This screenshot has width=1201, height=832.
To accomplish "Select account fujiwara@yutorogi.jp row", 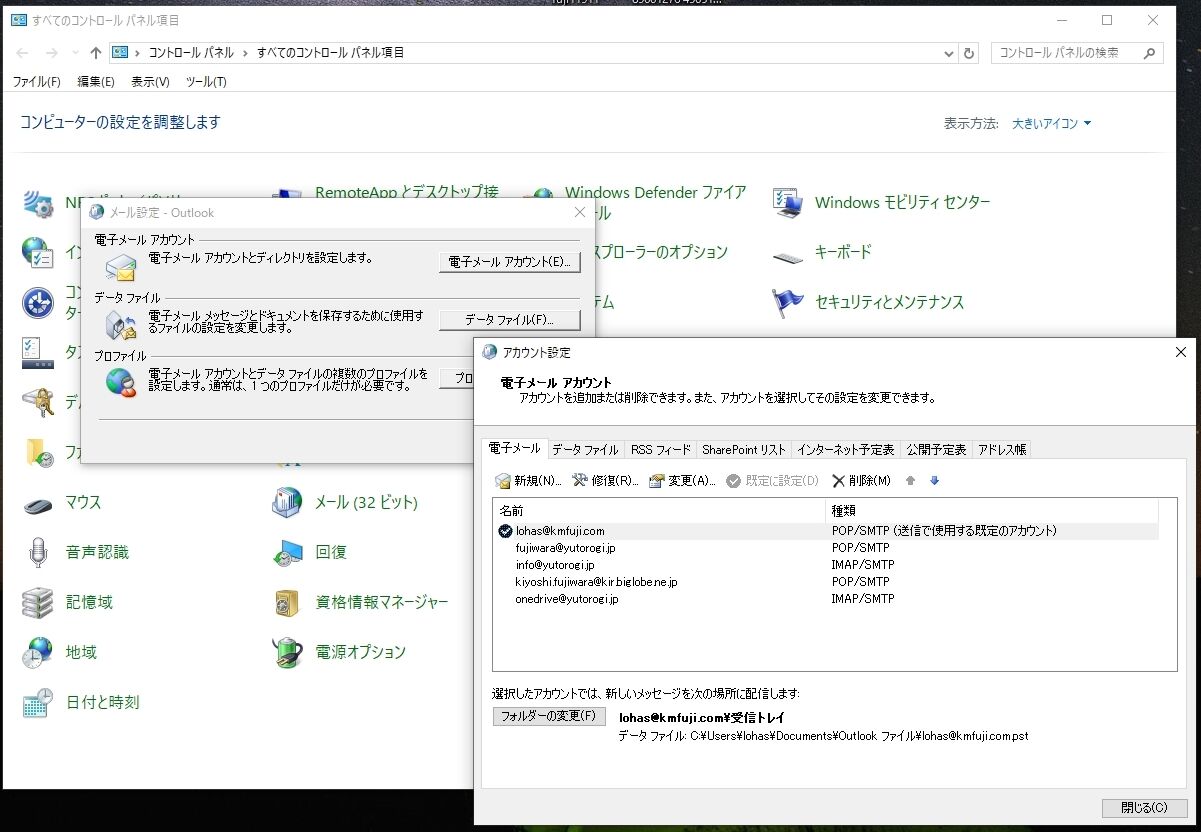I will click(828, 548).
